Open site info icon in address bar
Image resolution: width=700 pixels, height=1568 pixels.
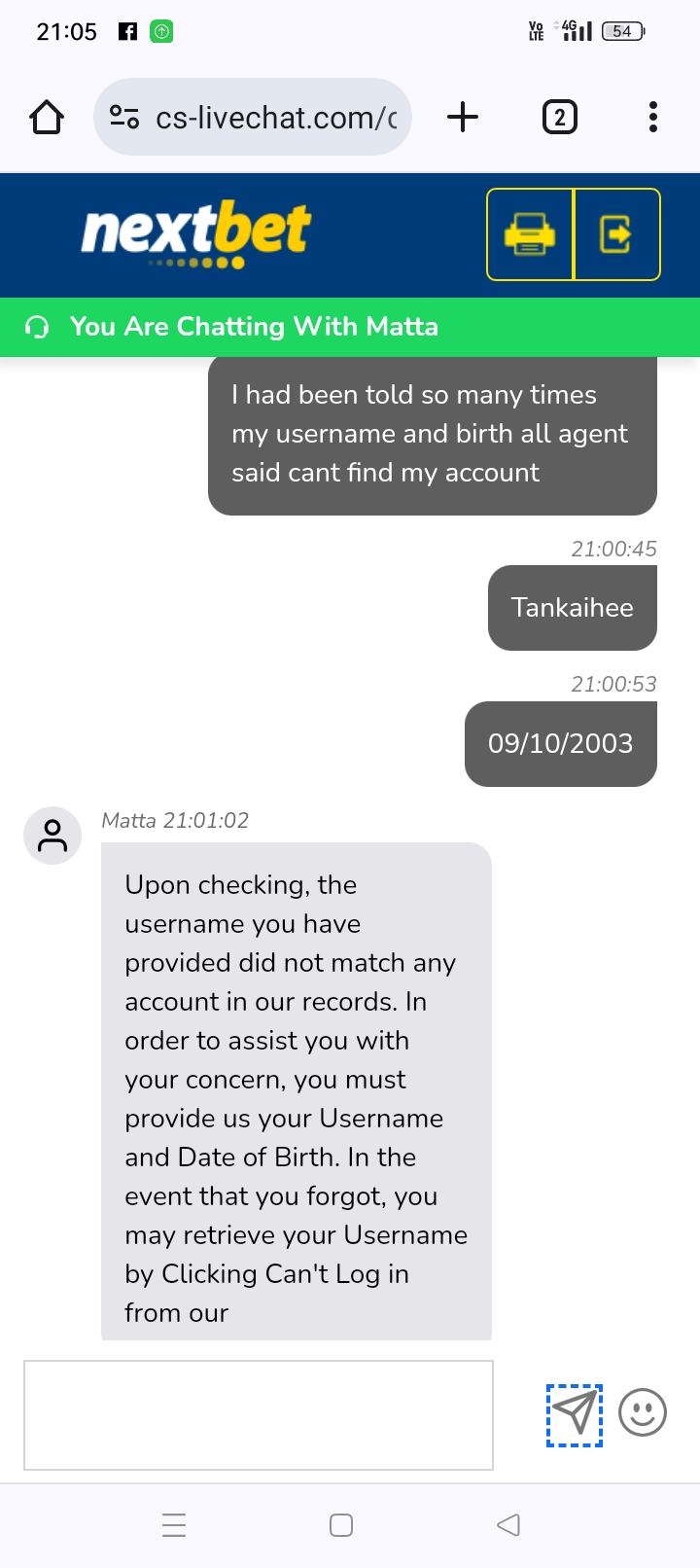(x=123, y=118)
